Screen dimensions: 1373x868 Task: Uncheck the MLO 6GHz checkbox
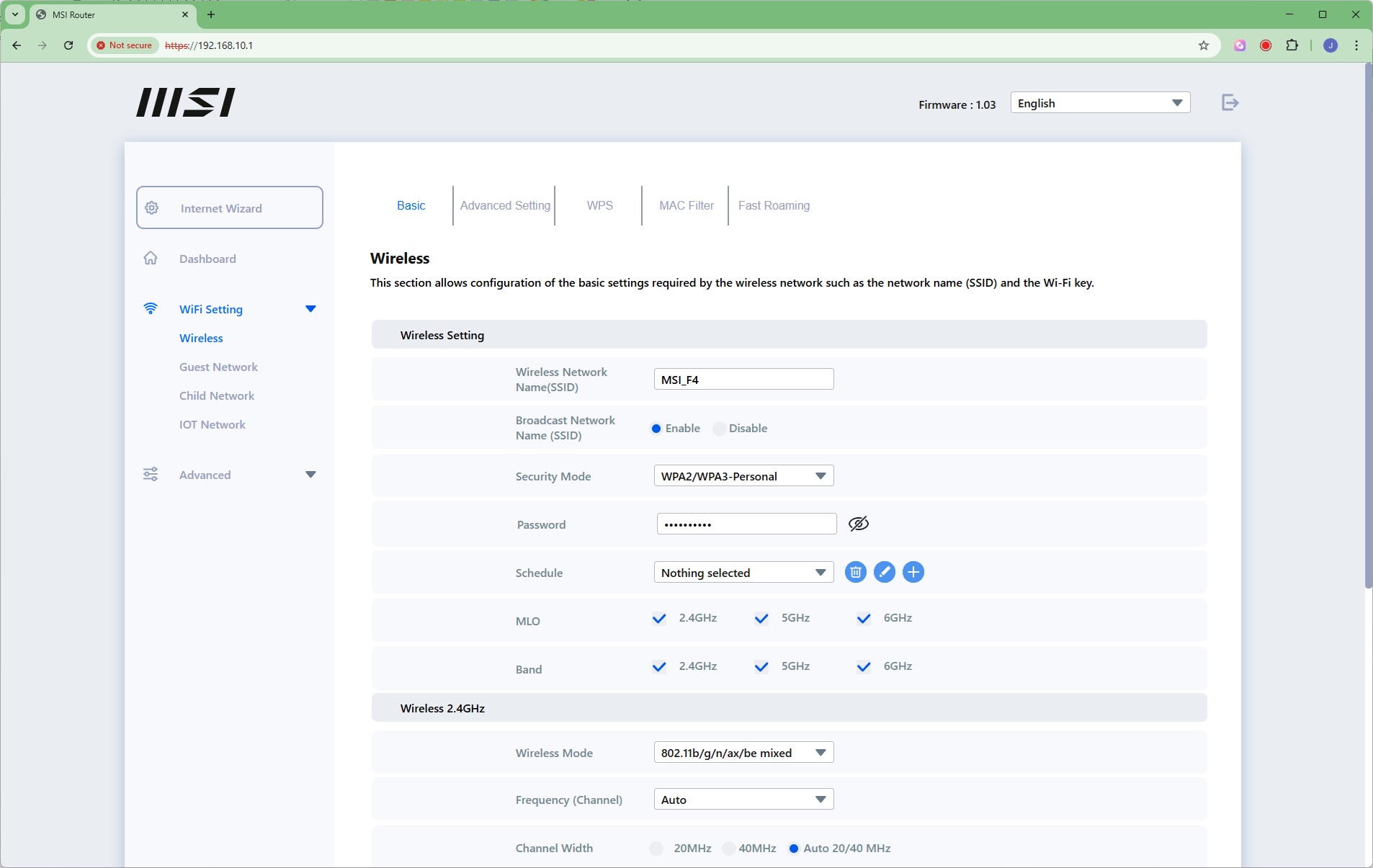(864, 618)
